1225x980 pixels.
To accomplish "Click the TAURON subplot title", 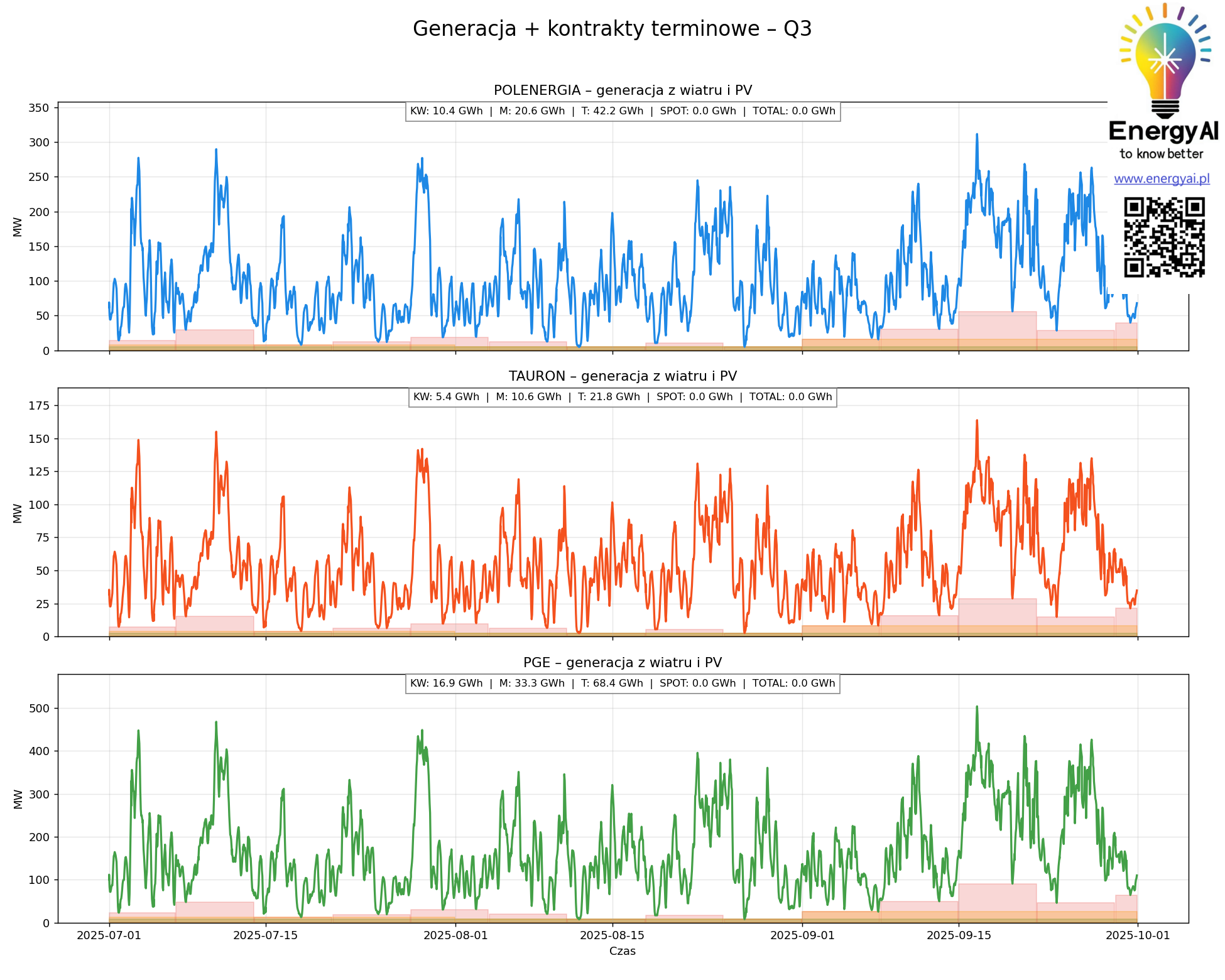I will 623,376.
